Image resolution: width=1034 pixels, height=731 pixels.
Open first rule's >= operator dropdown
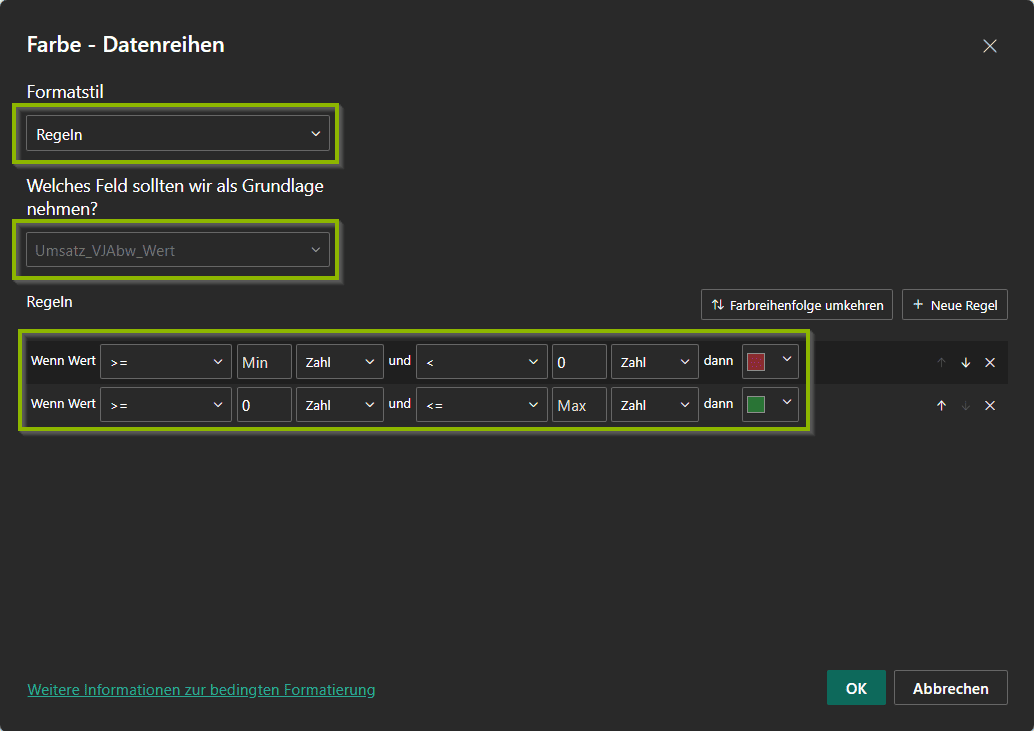(165, 362)
